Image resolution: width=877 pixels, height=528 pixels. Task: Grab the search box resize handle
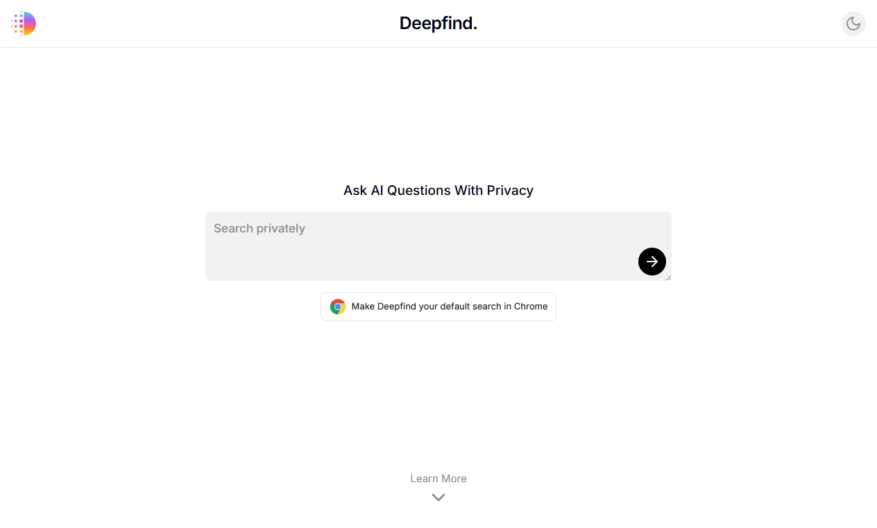668,277
